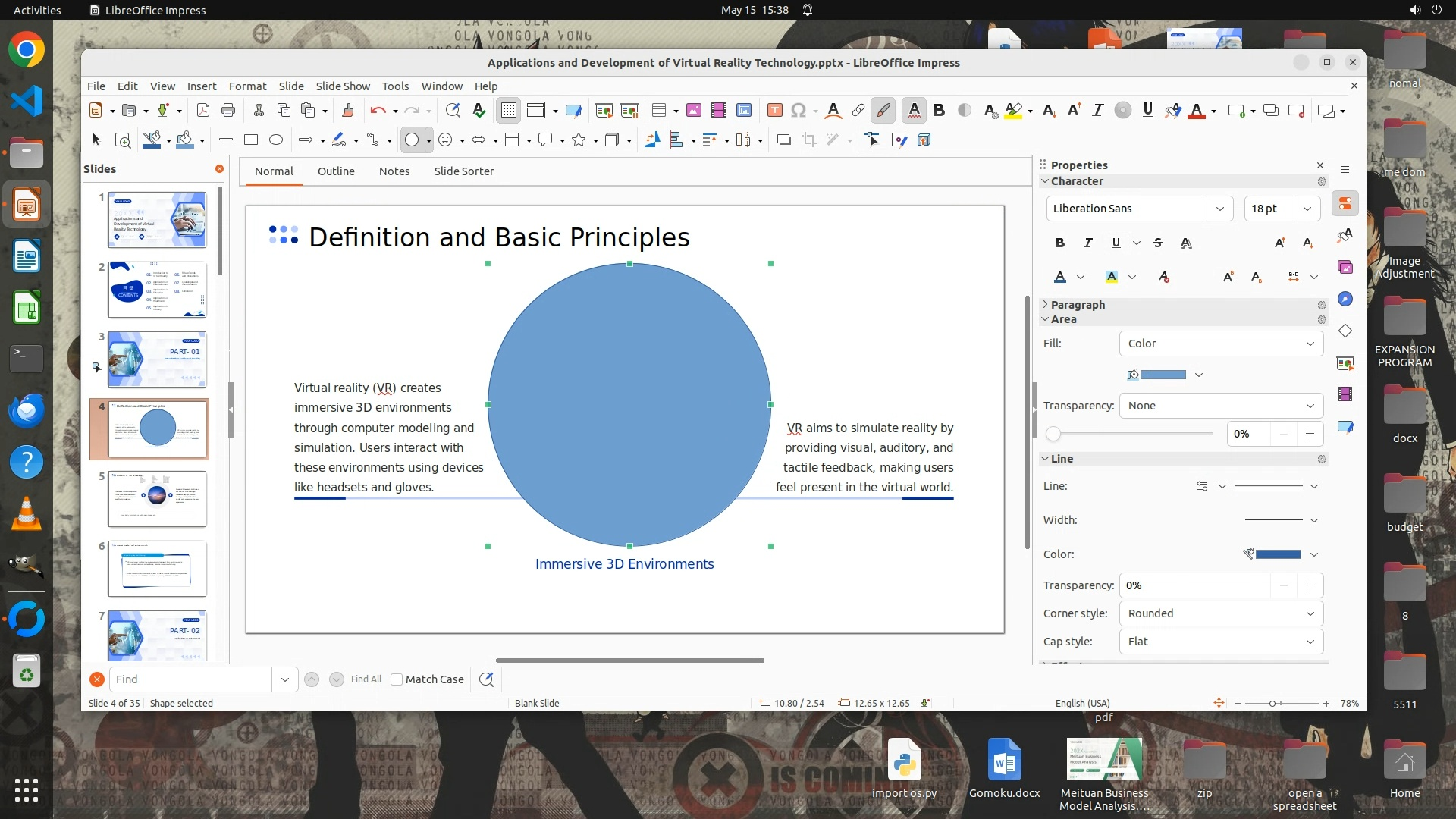1456x819 pixels.
Task: Open the Corner style dropdown
Action: coord(1221,613)
